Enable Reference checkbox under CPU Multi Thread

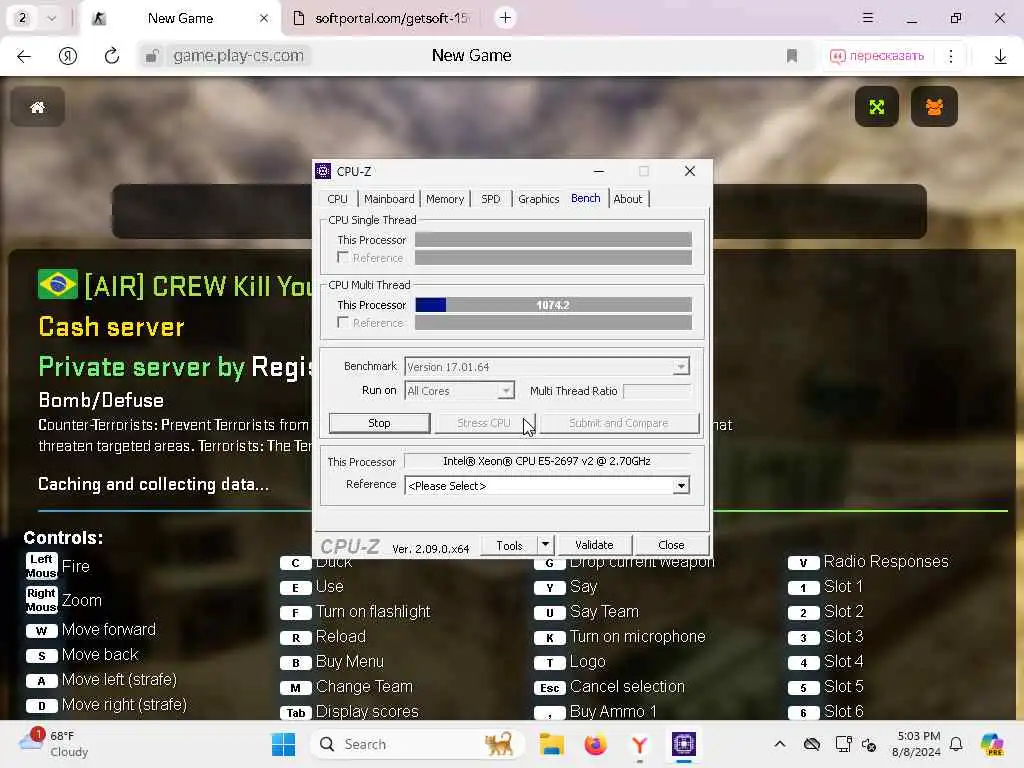coord(343,322)
